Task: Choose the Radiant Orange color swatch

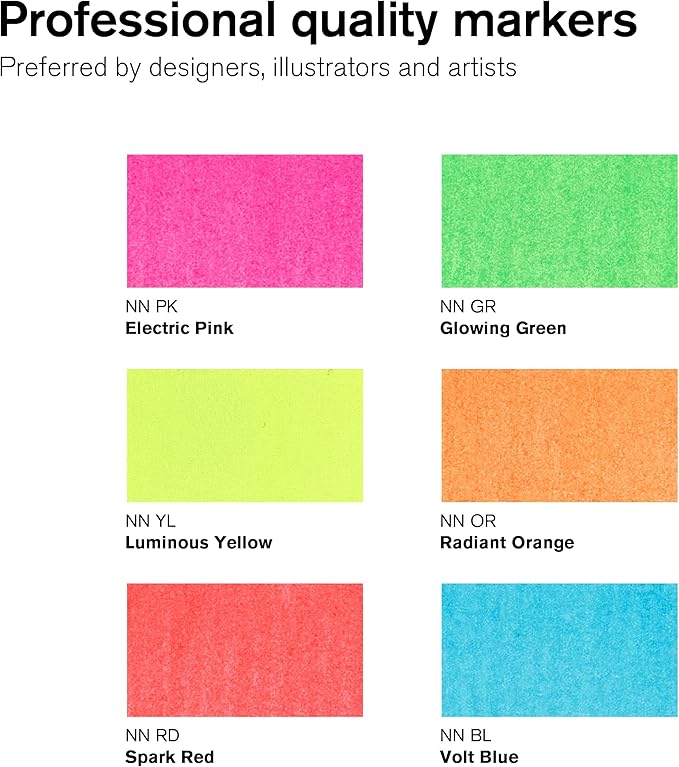Action: click(x=559, y=435)
